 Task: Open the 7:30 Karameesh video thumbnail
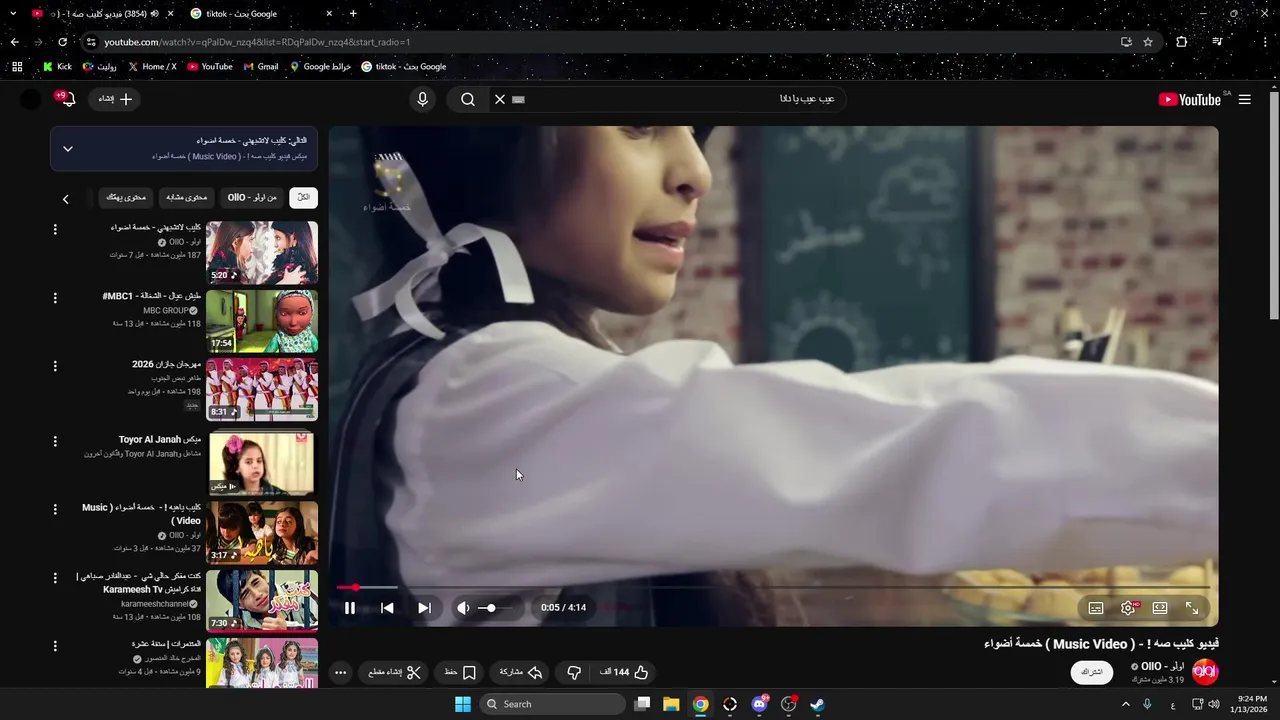click(x=262, y=601)
